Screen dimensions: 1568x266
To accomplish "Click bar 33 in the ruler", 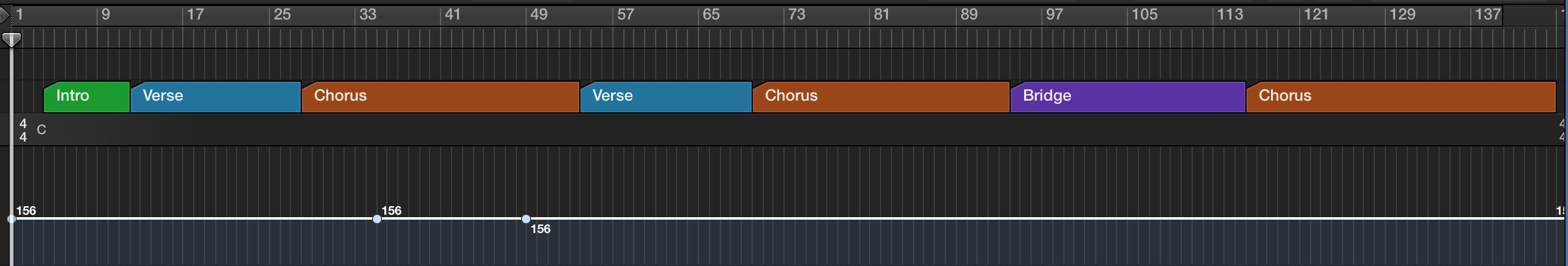I will click(367, 14).
